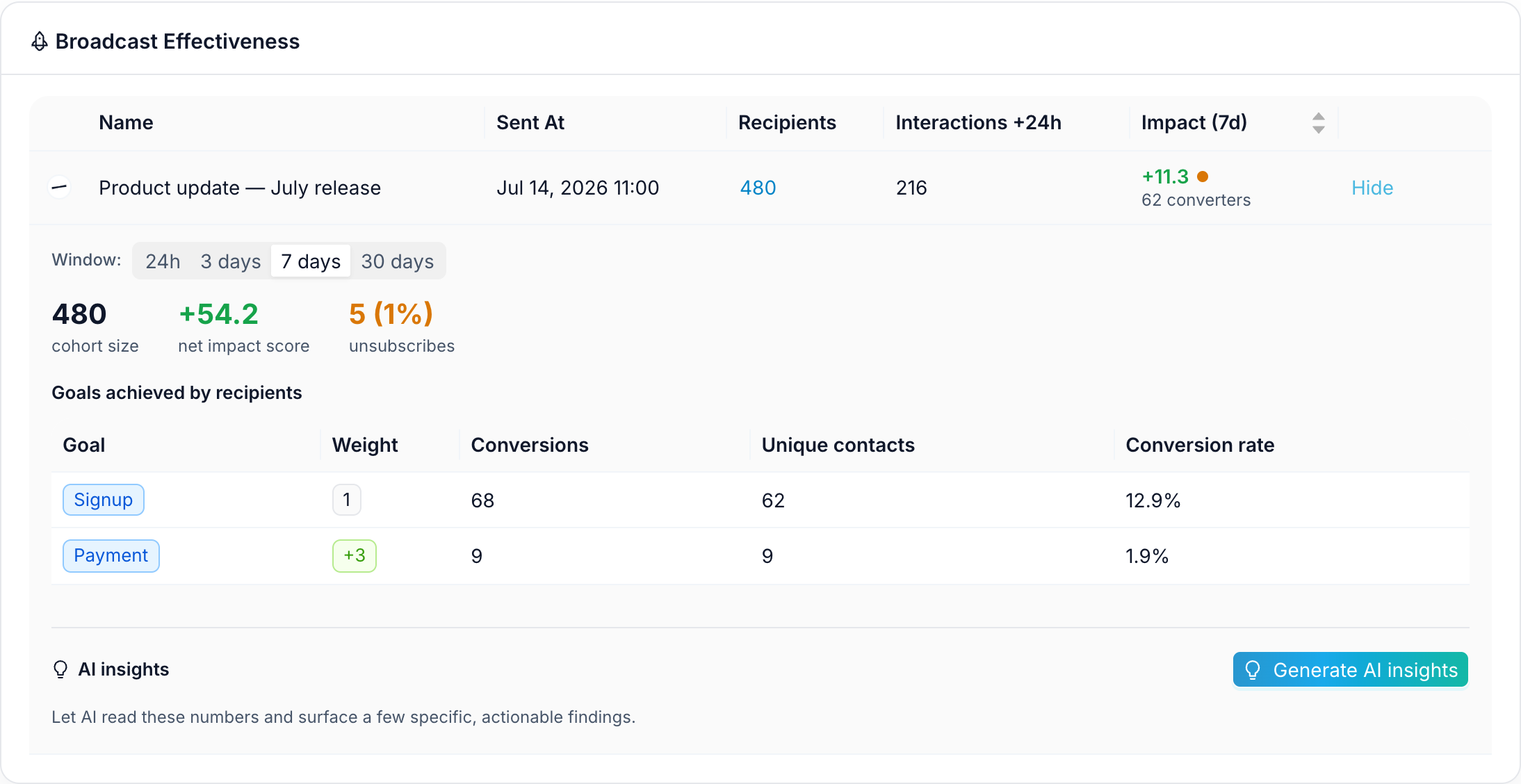
Task: Collapse the Product update row with minus icon
Action: click(60, 187)
